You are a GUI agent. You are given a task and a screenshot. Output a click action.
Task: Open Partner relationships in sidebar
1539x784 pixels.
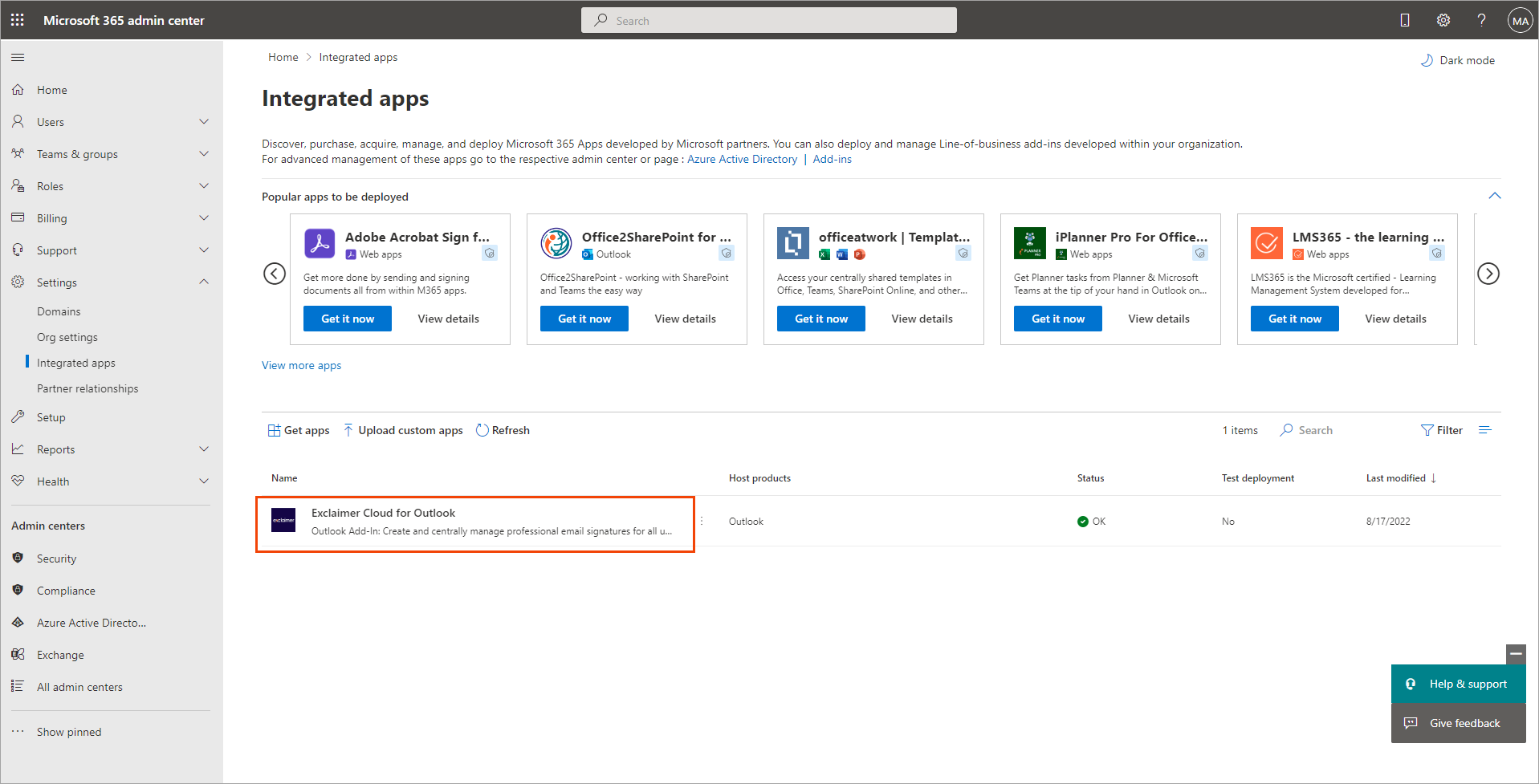(88, 388)
